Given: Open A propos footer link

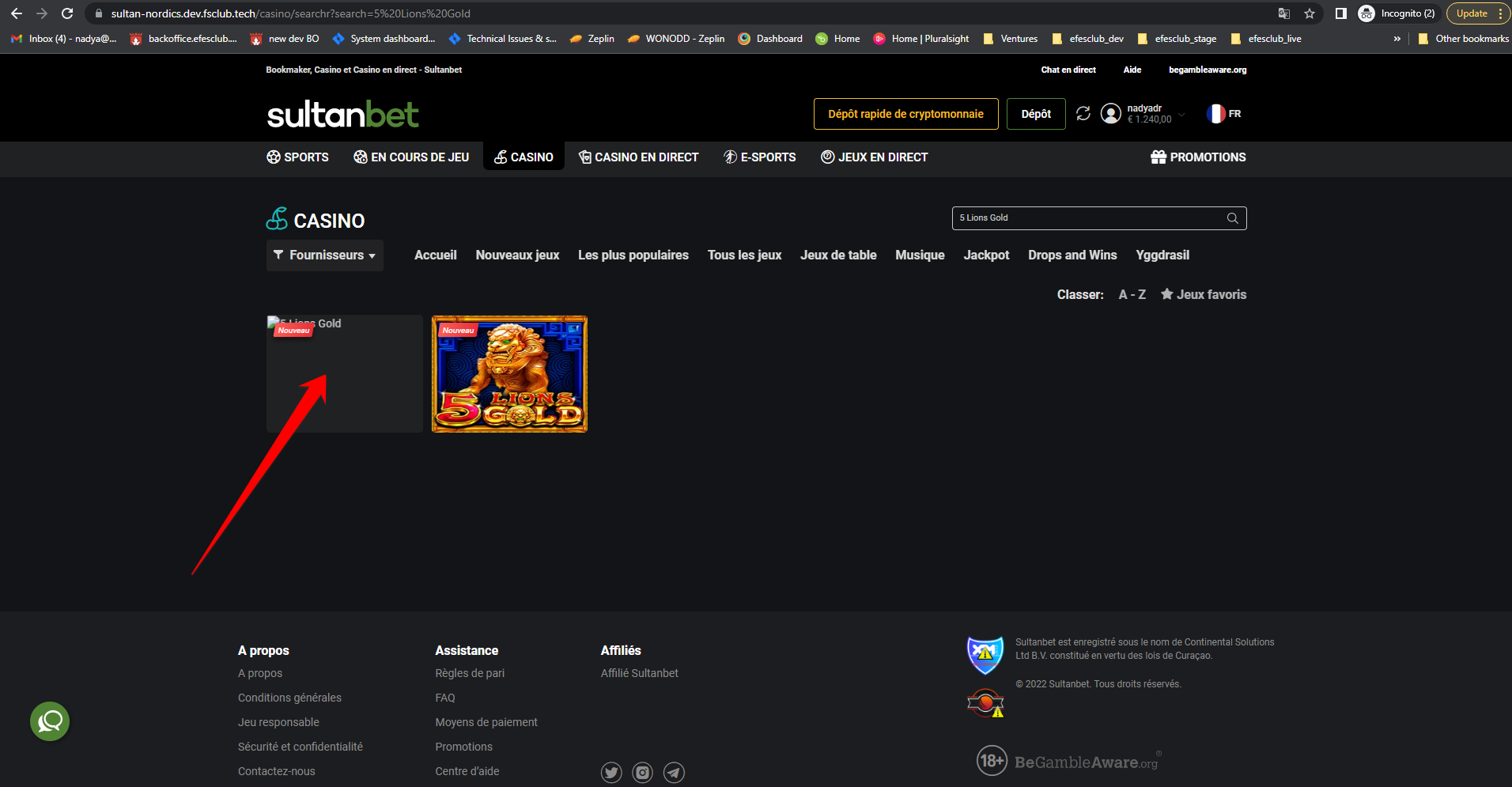Looking at the screenshot, I should [260, 674].
